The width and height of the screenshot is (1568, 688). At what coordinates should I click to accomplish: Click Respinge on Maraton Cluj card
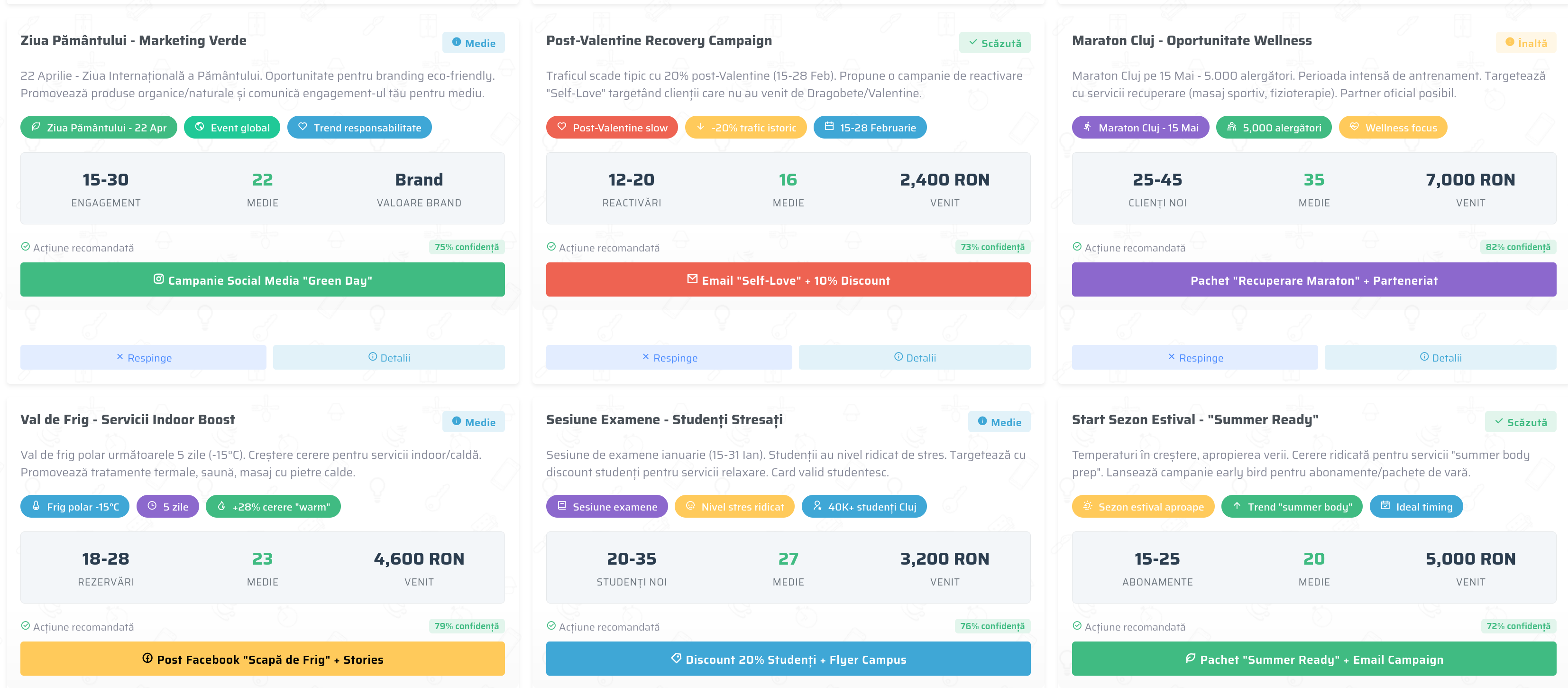[1194, 358]
